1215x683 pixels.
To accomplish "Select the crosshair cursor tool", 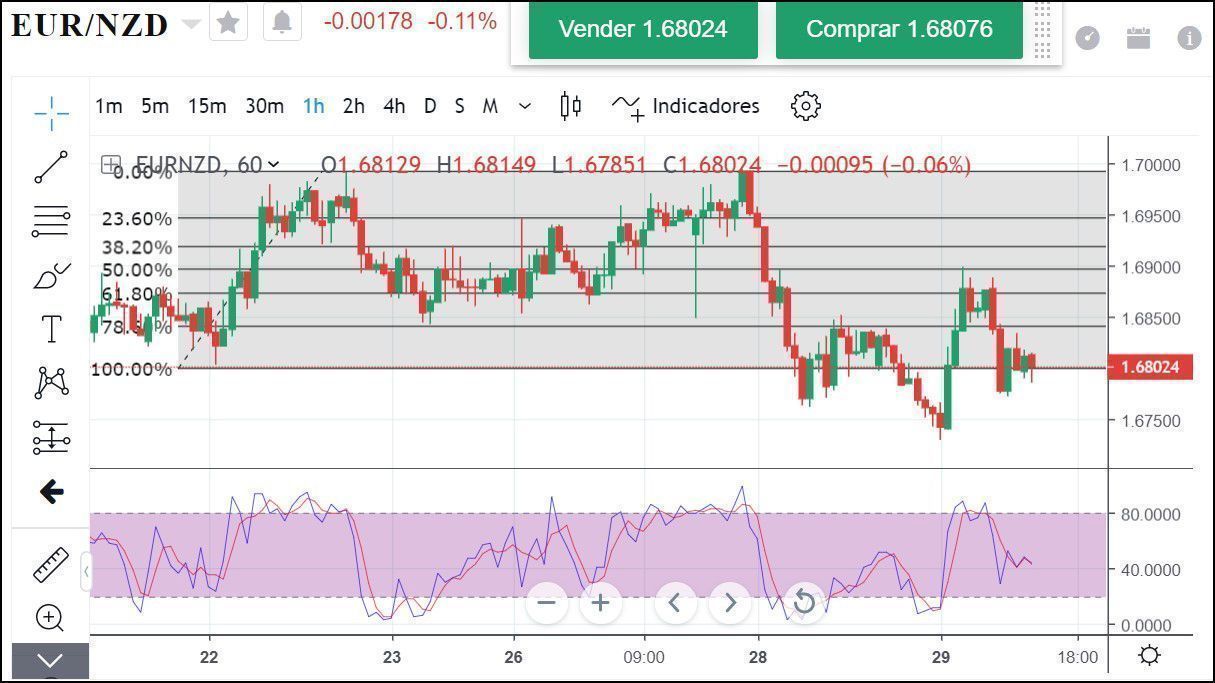I will tap(50, 113).
